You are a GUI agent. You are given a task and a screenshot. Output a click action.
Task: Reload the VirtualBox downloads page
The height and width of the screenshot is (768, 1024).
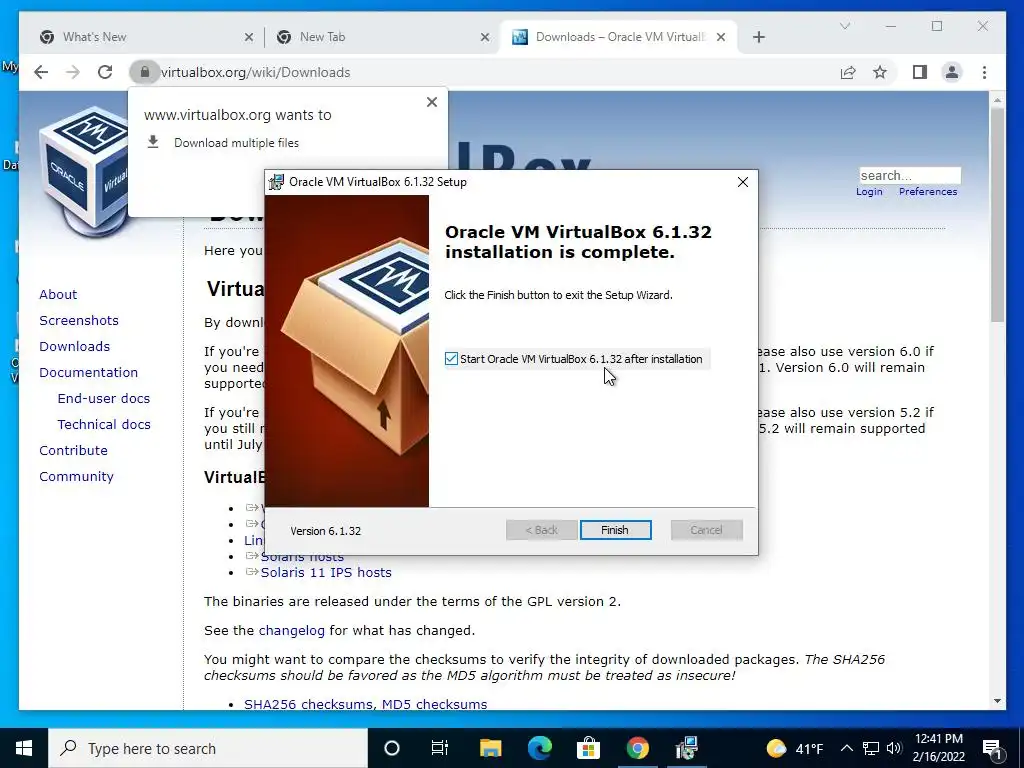[x=105, y=72]
